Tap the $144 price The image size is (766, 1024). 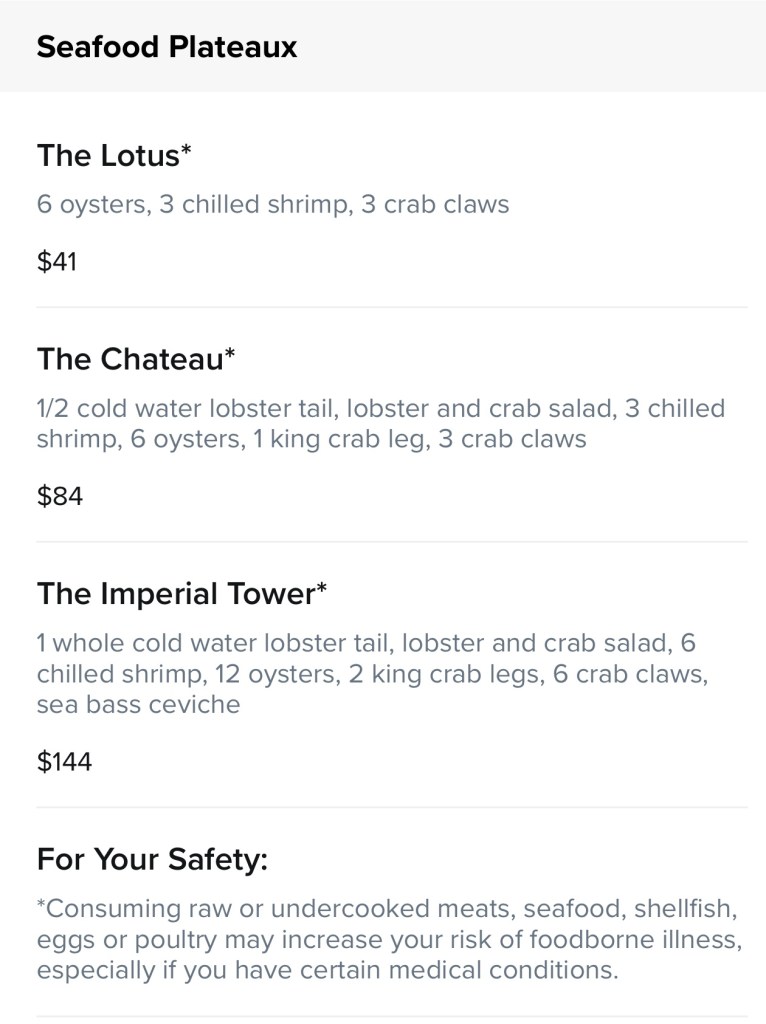pos(64,762)
